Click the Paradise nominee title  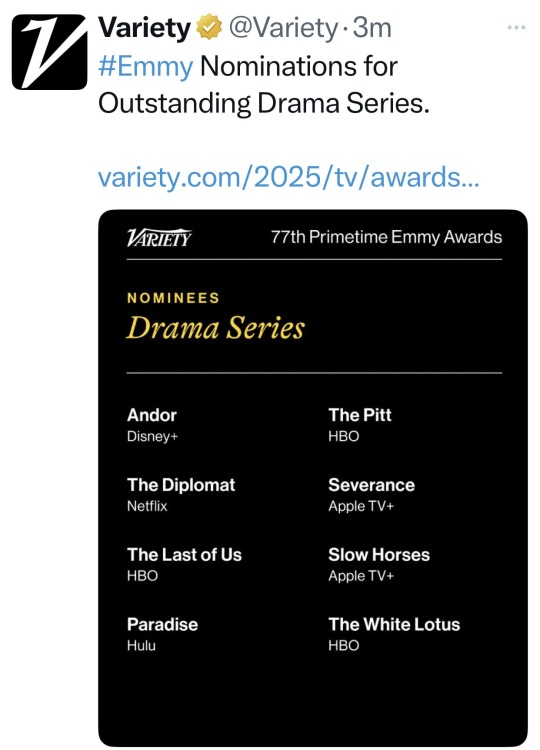click(x=162, y=624)
